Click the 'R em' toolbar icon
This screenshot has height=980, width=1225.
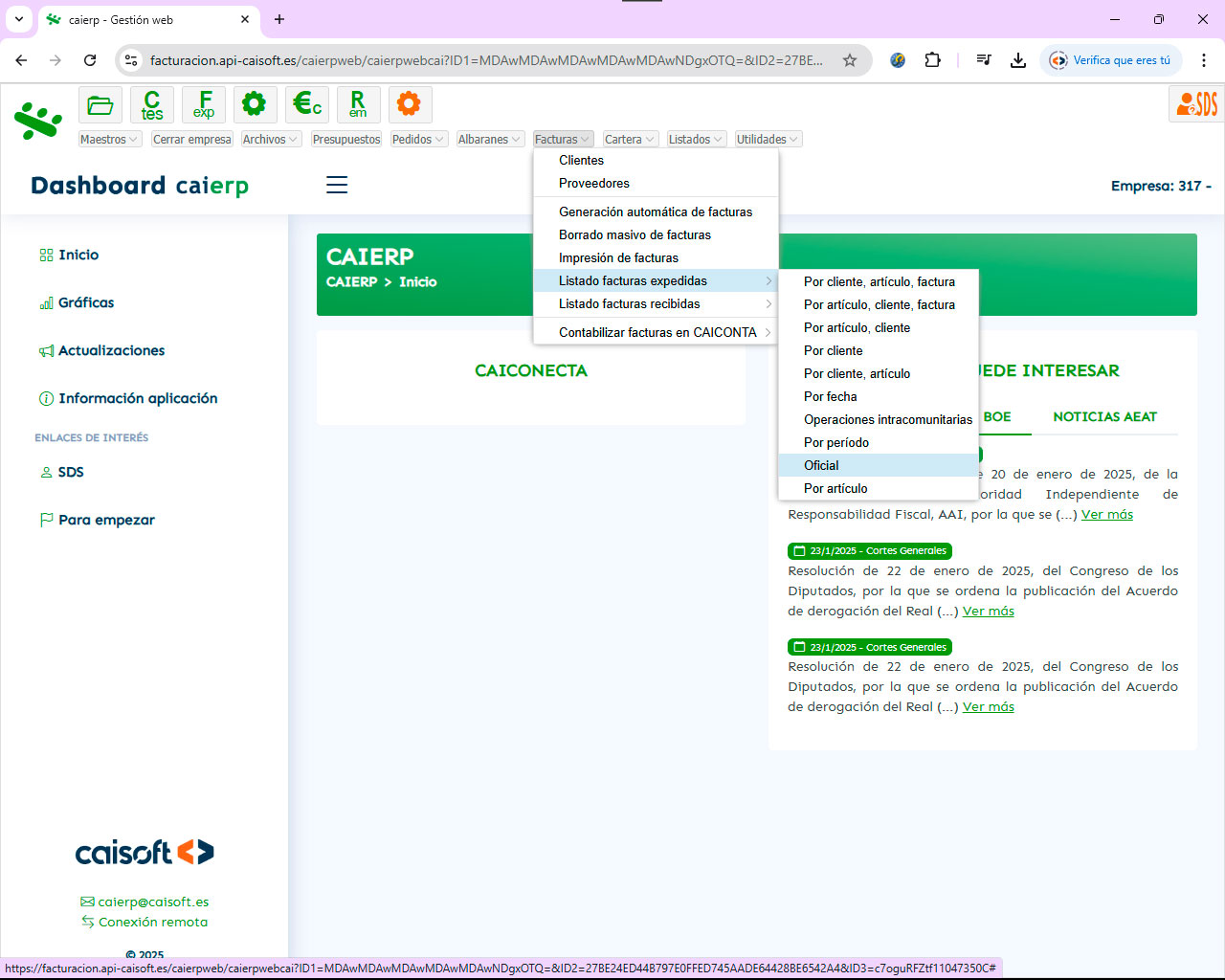(358, 104)
